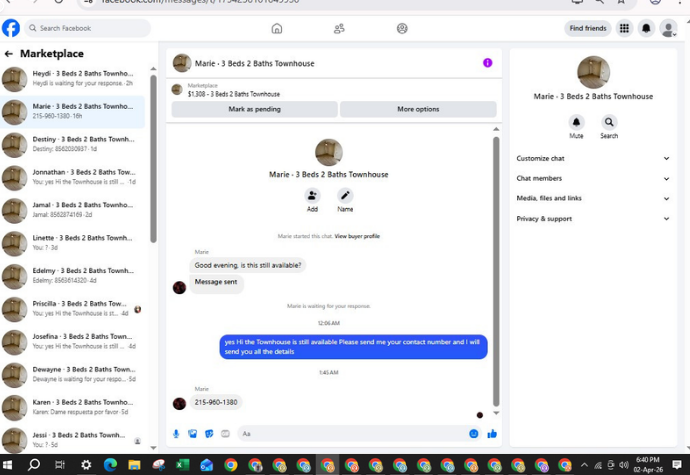Click the Aa message input box
The width and height of the screenshot is (690, 475).
point(351,434)
